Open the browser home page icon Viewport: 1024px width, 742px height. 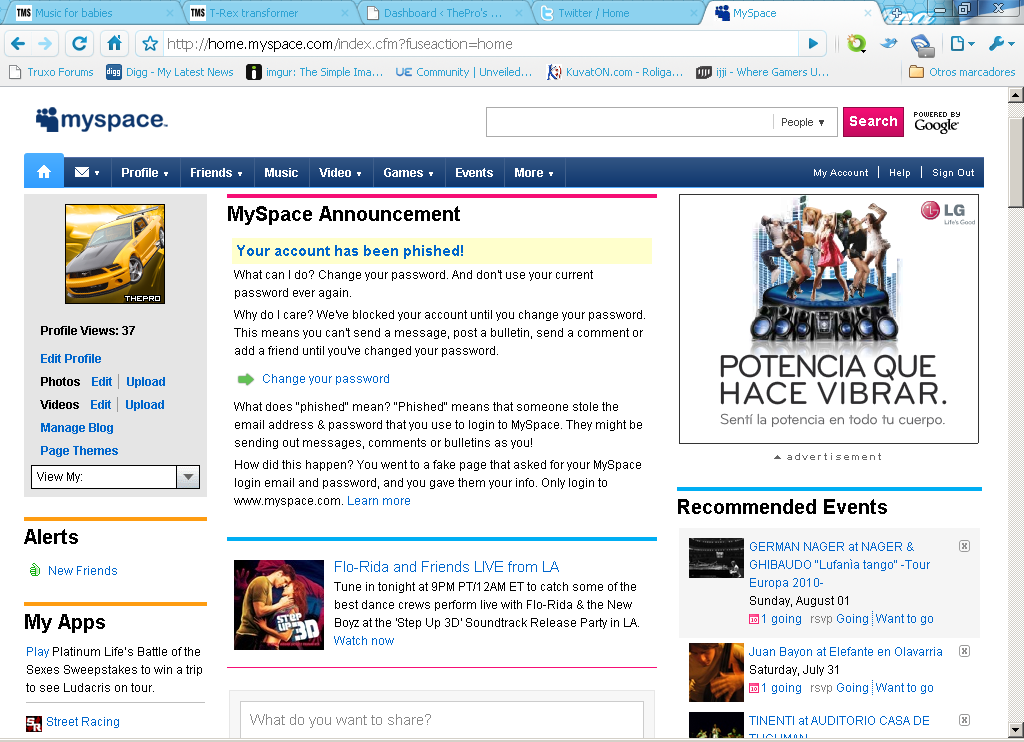coord(114,44)
